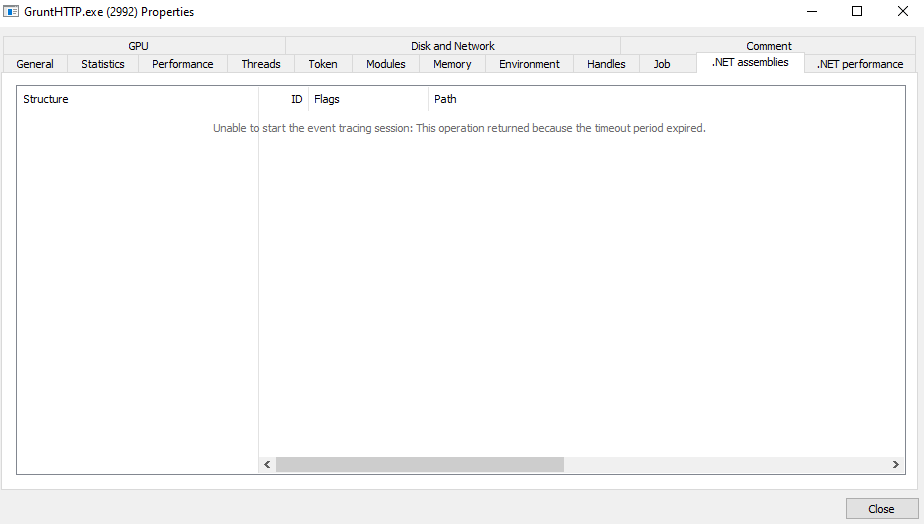Click the GruntHTTP.exe window title icon
924x524 pixels.
pos(13,12)
